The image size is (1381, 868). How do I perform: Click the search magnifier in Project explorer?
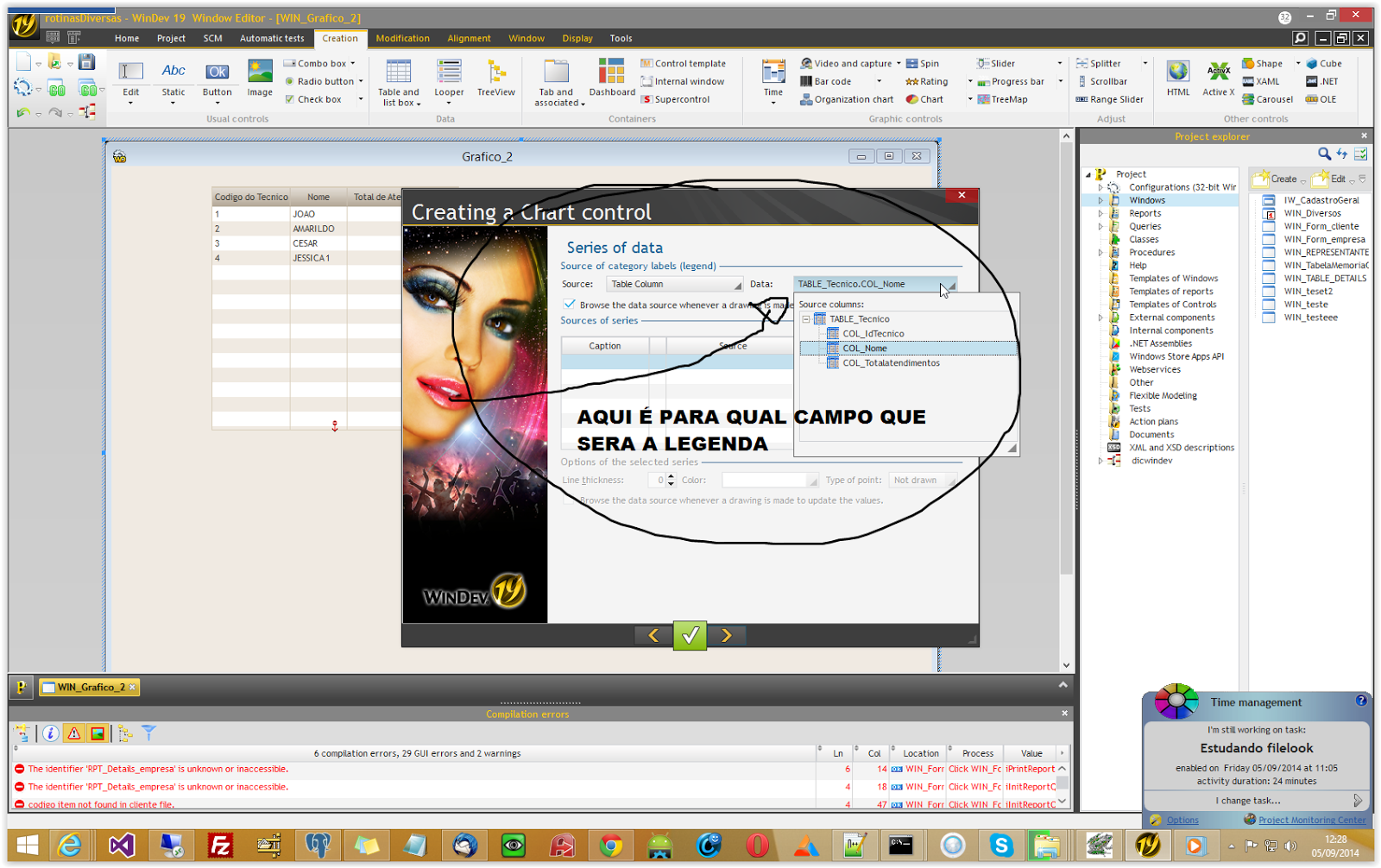[1324, 154]
